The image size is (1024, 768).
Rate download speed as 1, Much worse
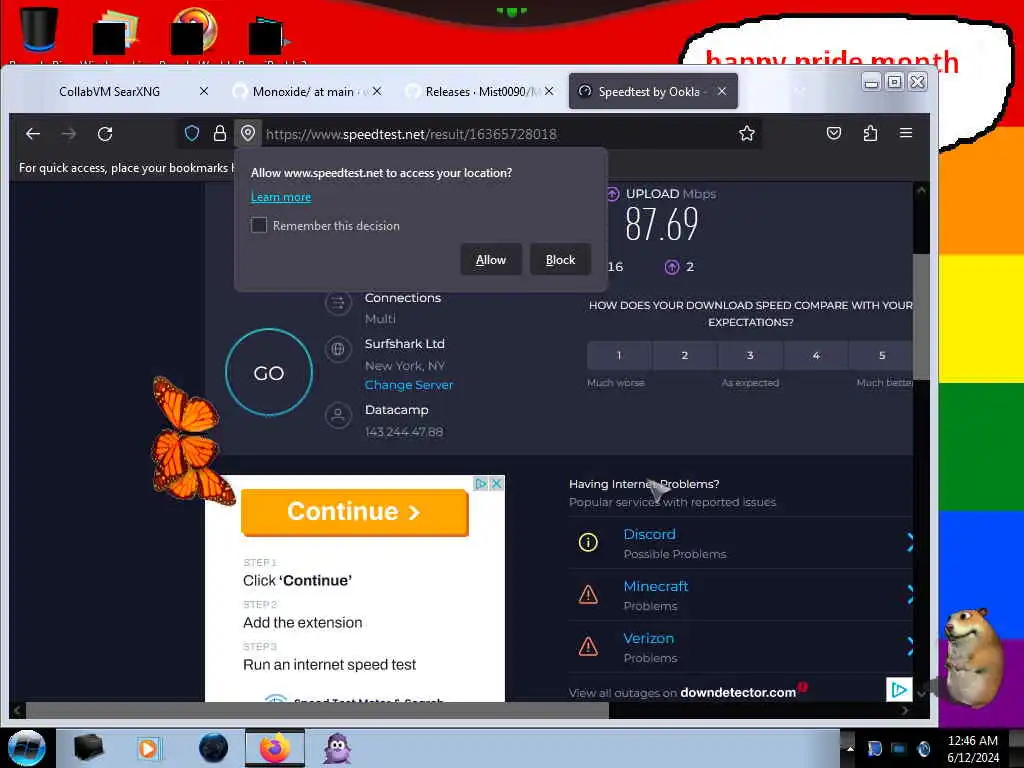pos(618,355)
